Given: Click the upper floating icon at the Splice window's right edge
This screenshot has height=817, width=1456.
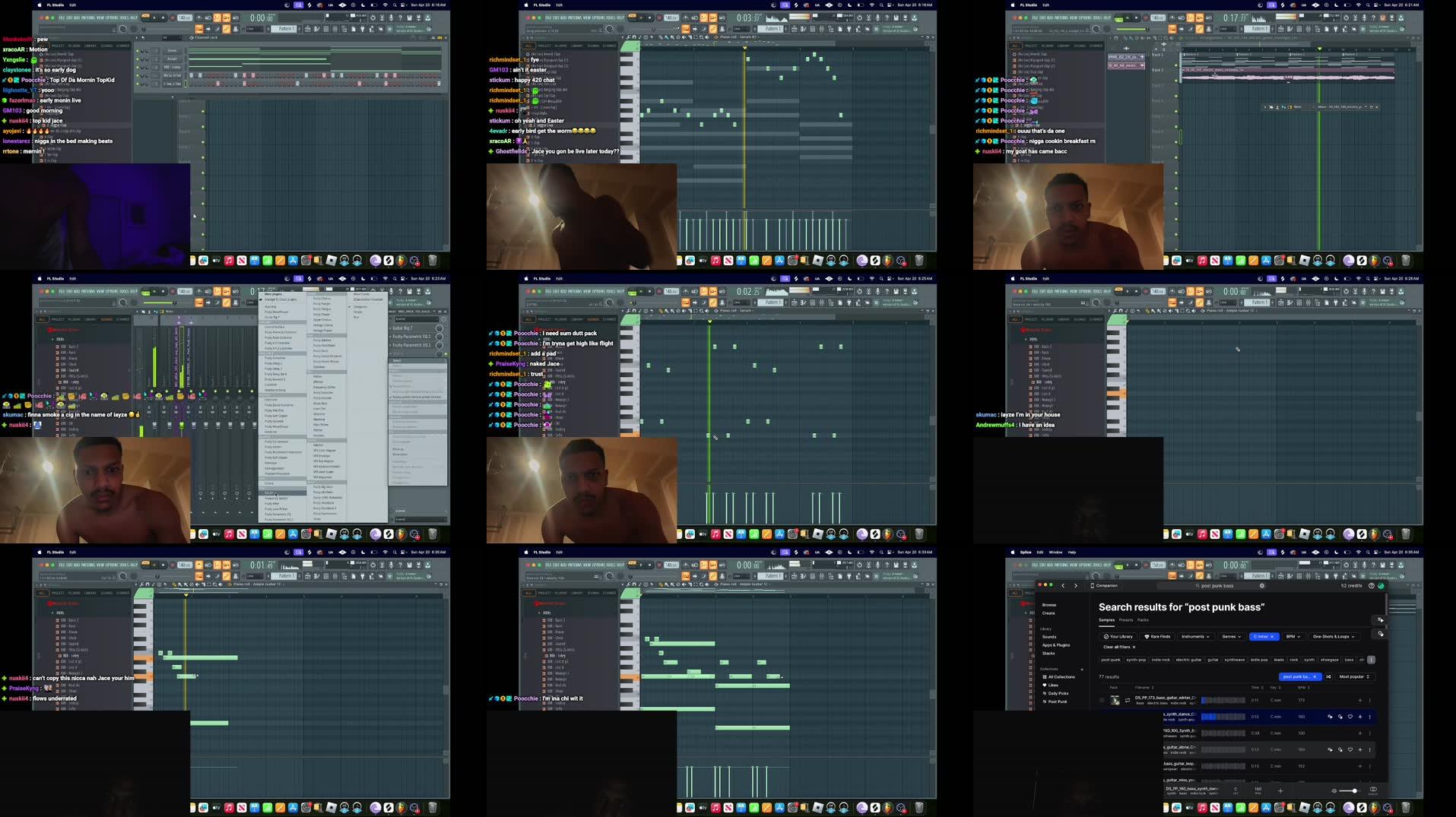Looking at the screenshot, I should pos(1381,620).
